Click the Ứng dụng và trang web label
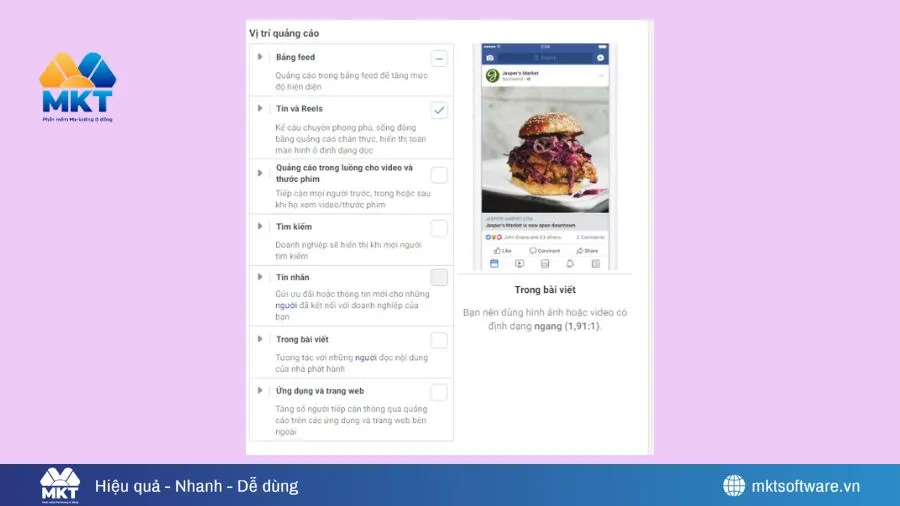900x506 pixels. coord(320,391)
